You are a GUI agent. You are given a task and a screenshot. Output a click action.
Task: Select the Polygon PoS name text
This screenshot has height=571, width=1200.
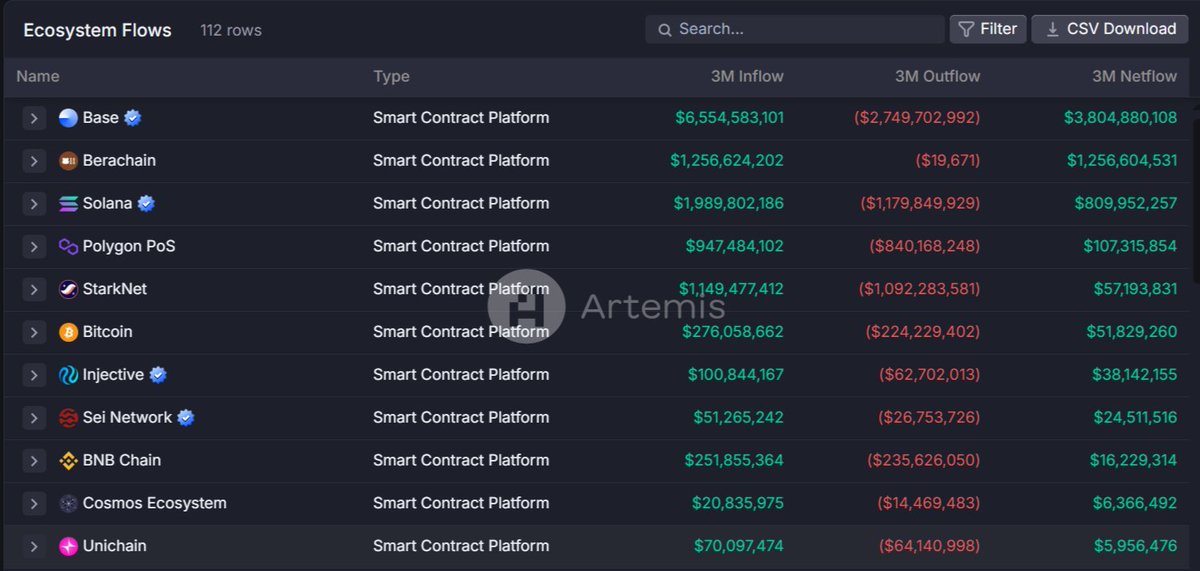(x=129, y=247)
